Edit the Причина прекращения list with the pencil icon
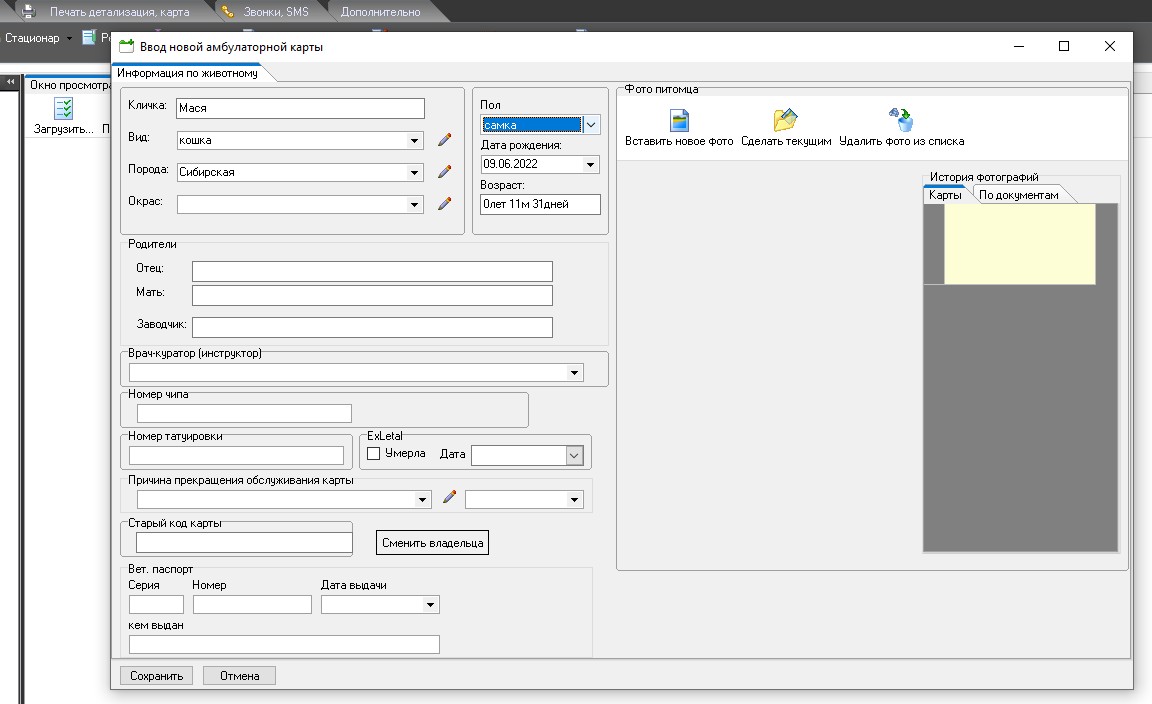Screen dimensions: 1152x704 click(449, 498)
